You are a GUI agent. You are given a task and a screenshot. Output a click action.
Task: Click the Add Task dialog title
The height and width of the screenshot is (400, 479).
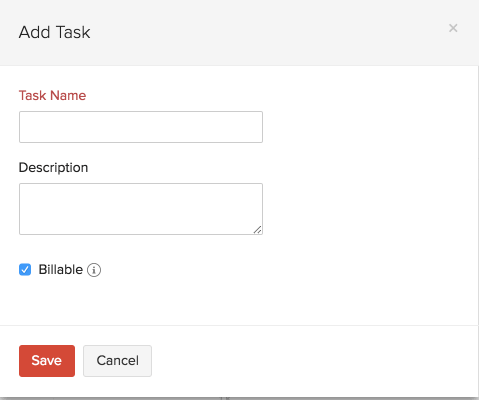tap(55, 32)
